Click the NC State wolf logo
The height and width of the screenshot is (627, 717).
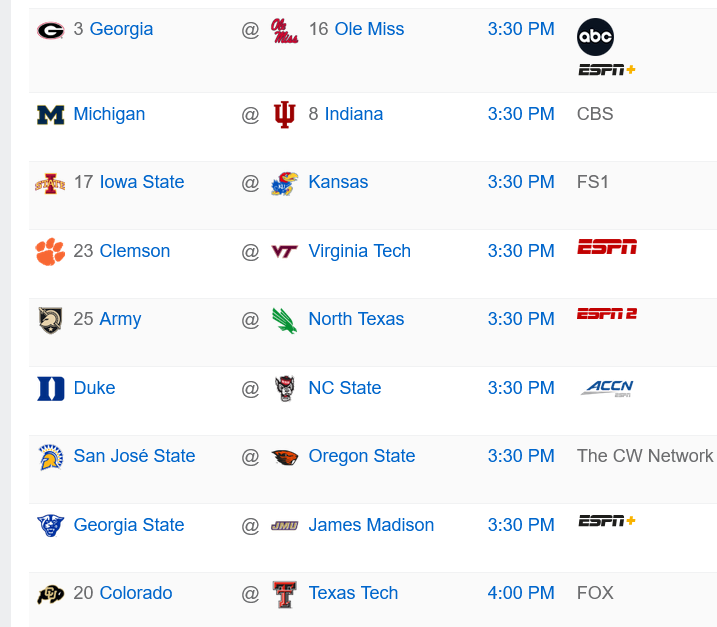coord(285,388)
